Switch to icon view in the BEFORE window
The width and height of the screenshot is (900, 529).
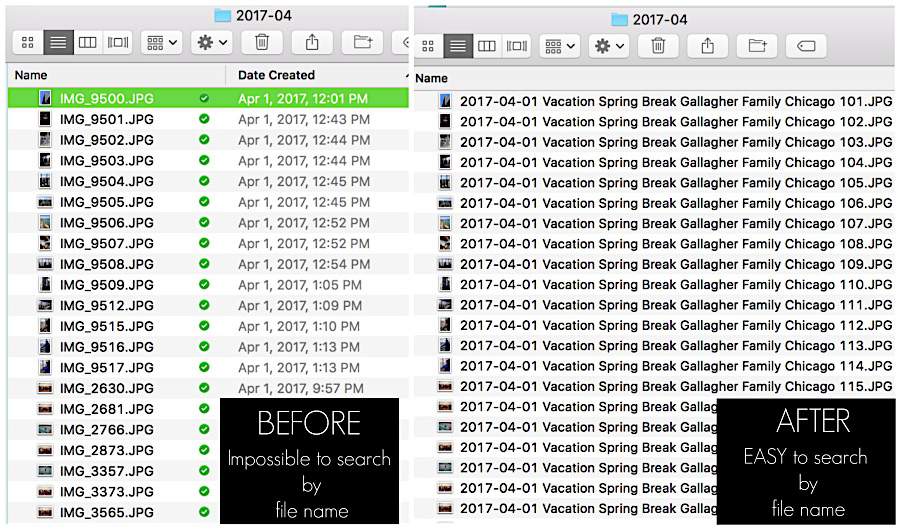coord(28,43)
